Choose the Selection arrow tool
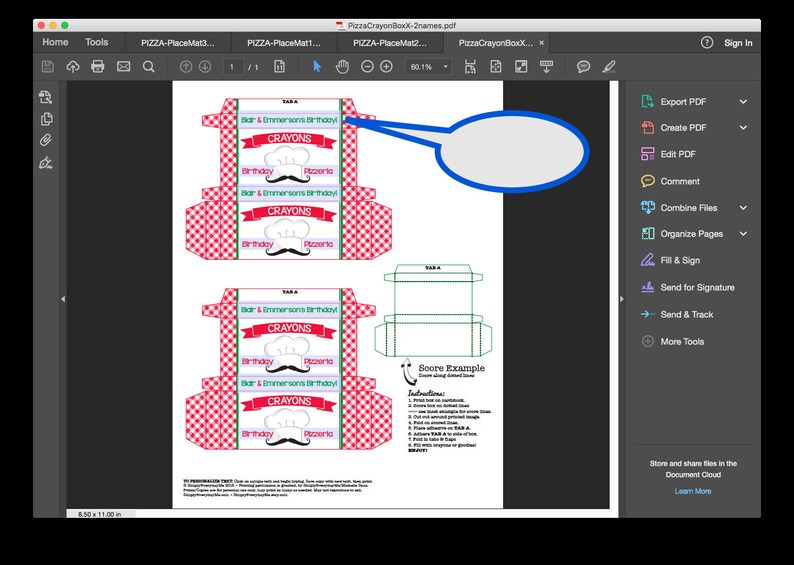Screen dimensions: 794x565 (x=317, y=66)
